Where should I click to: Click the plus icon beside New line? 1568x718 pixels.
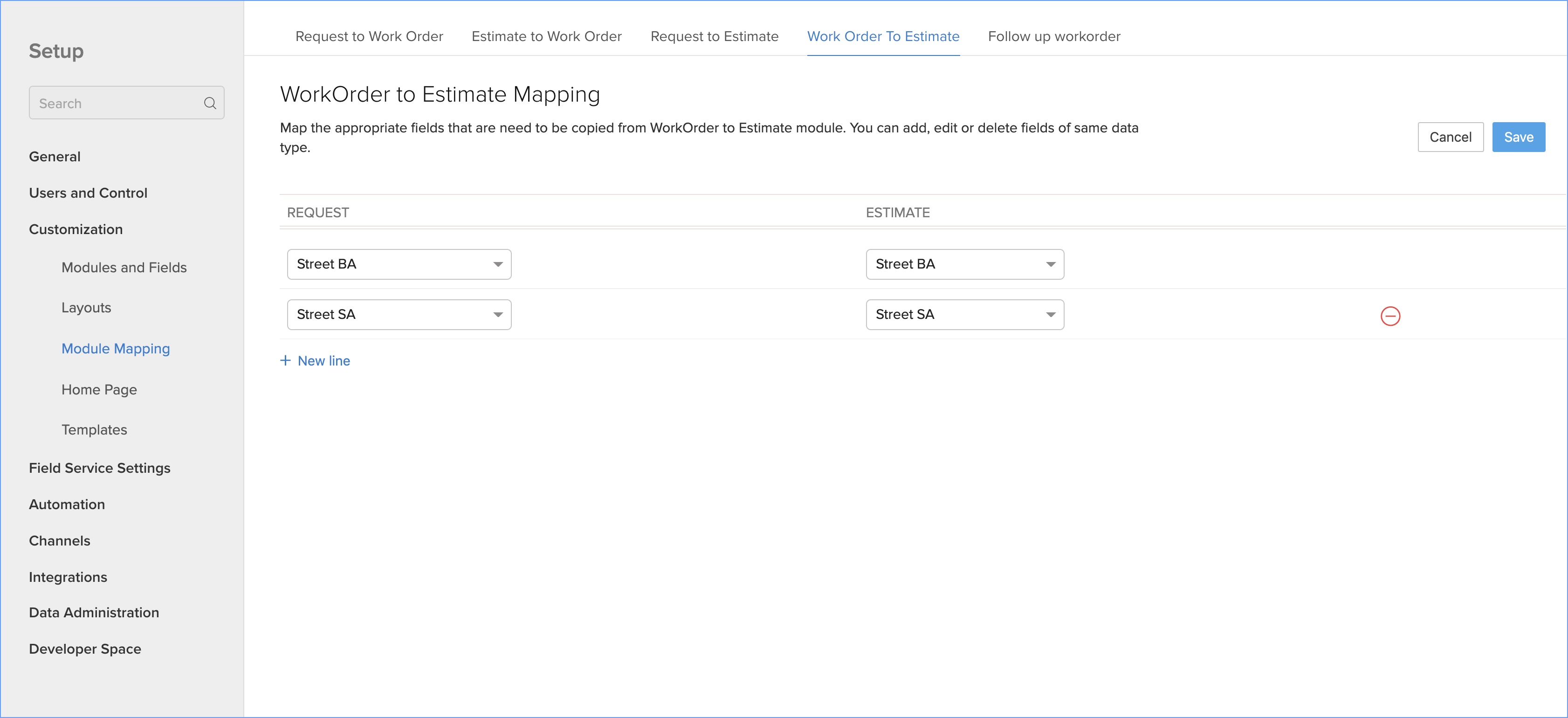tap(285, 360)
